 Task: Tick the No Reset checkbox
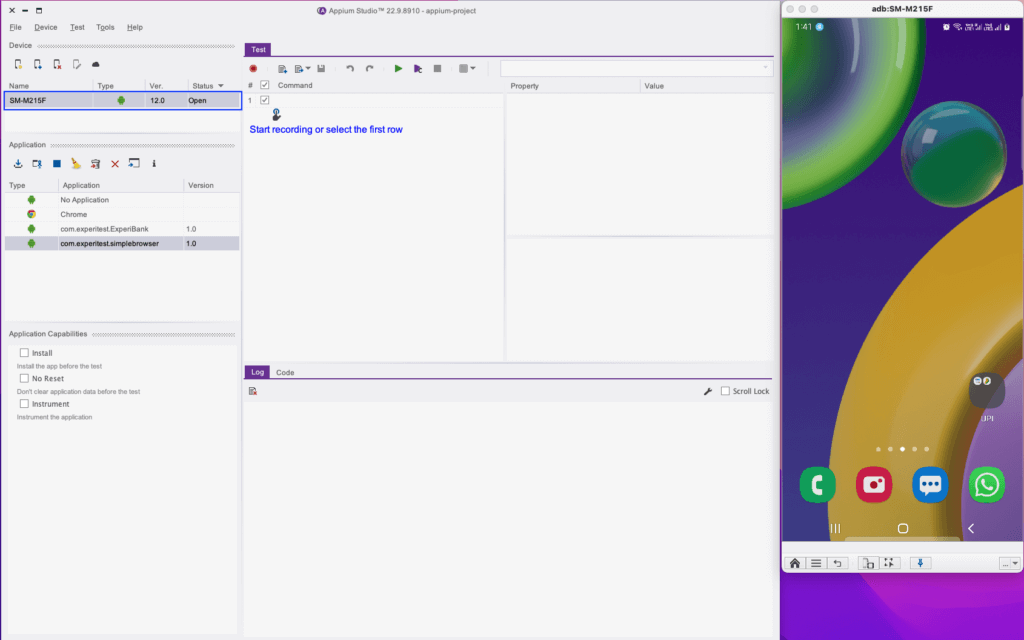pyautogui.click(x=24, y=379)
